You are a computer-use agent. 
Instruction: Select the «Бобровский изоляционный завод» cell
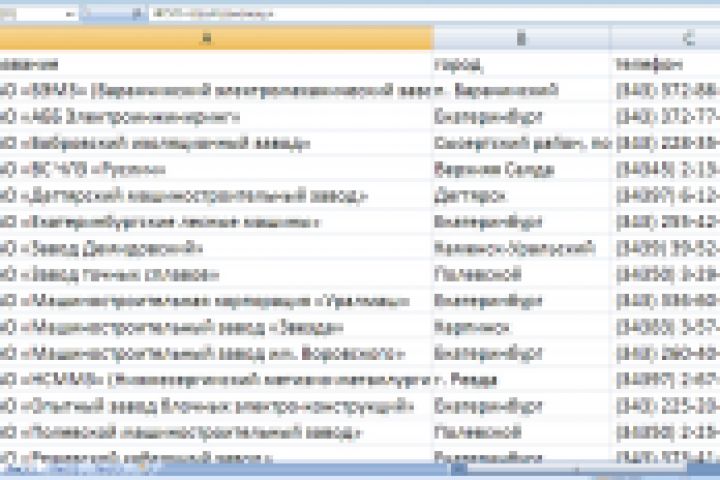pyautogui.click(x=216, y=143)
